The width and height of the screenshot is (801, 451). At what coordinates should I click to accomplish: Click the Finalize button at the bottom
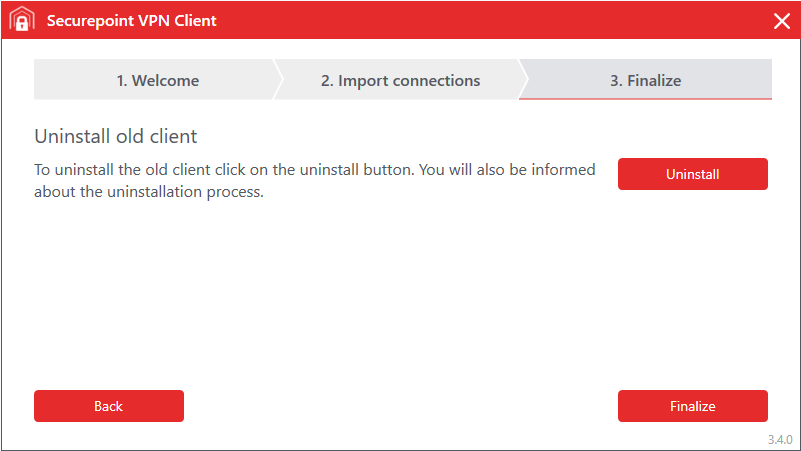click(x=692, y=406)
